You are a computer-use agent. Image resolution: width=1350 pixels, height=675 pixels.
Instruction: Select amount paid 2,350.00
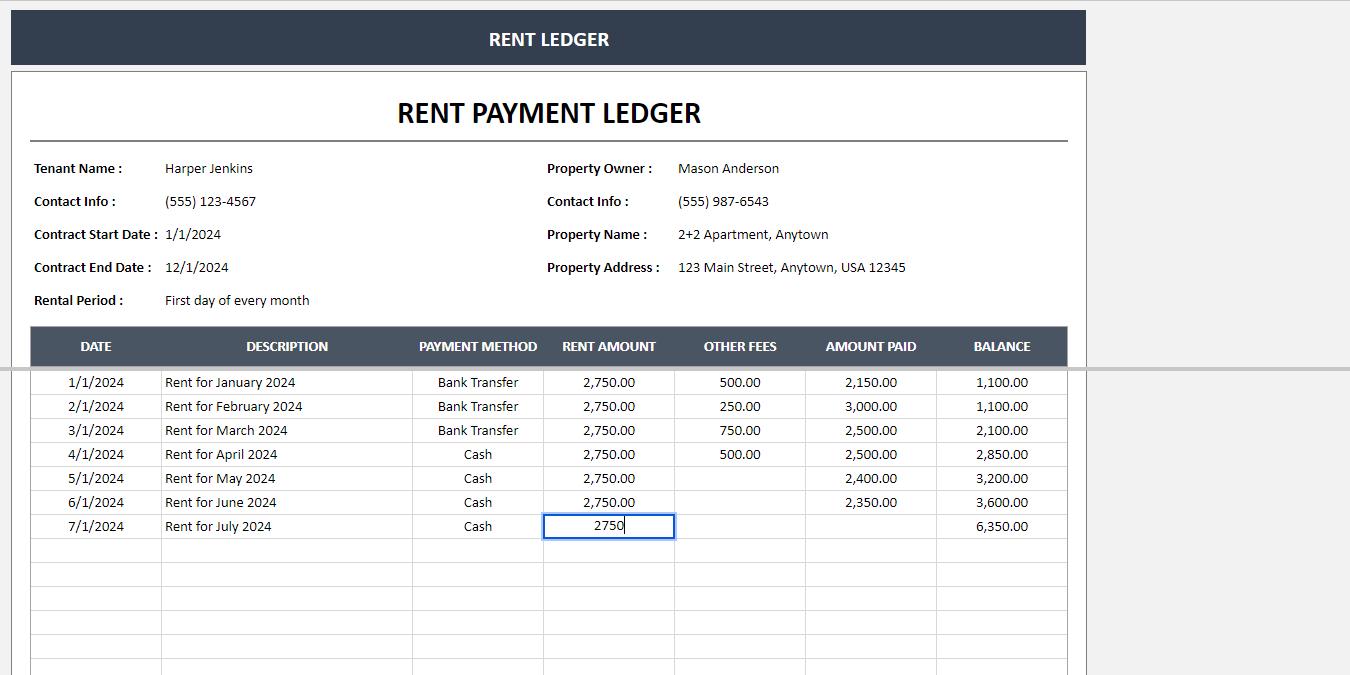(x=871, y=502)
